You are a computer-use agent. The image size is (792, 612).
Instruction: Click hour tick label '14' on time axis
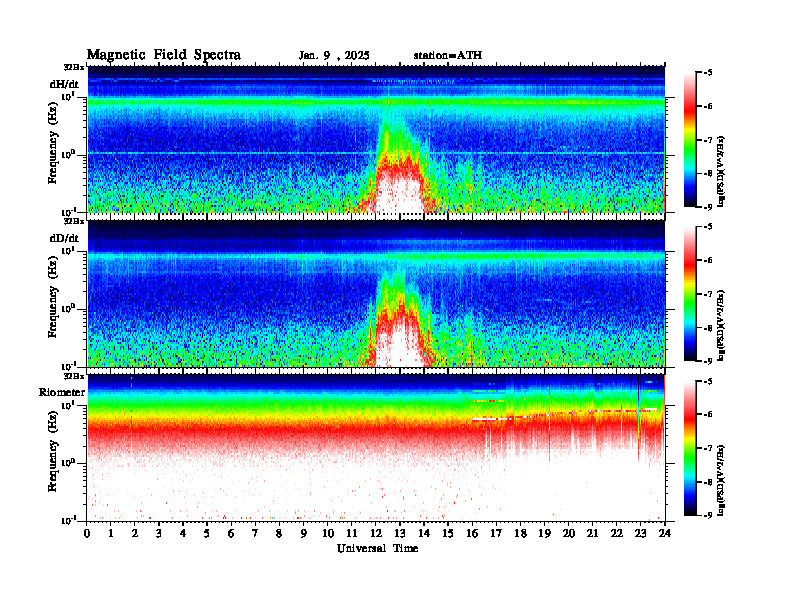click(424, 534)
